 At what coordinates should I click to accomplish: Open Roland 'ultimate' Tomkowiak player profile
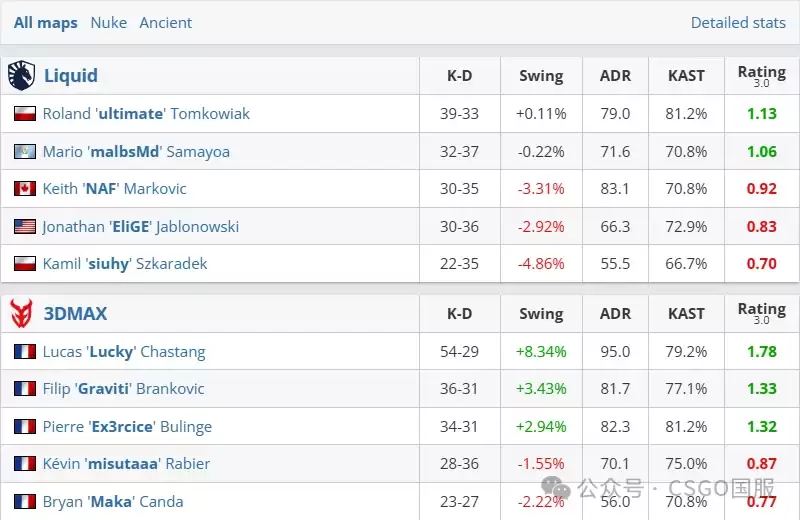pos(146,113)
